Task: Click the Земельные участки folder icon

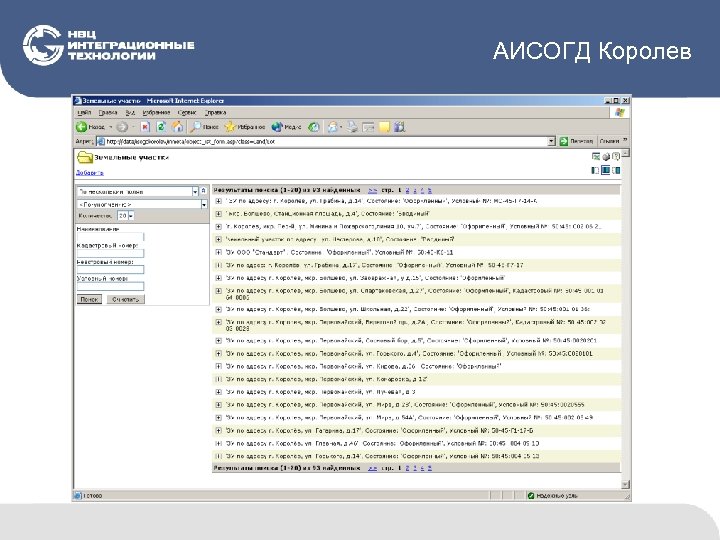Action: [84, 157]
